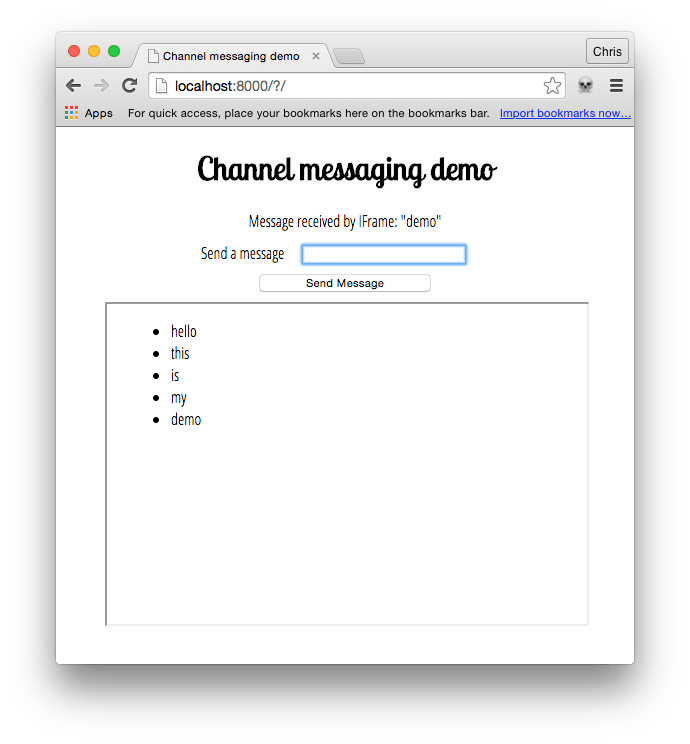Close the Channel messaging demo tab
The width and height of the screenshot is (690, 744).
pos(316,56)
